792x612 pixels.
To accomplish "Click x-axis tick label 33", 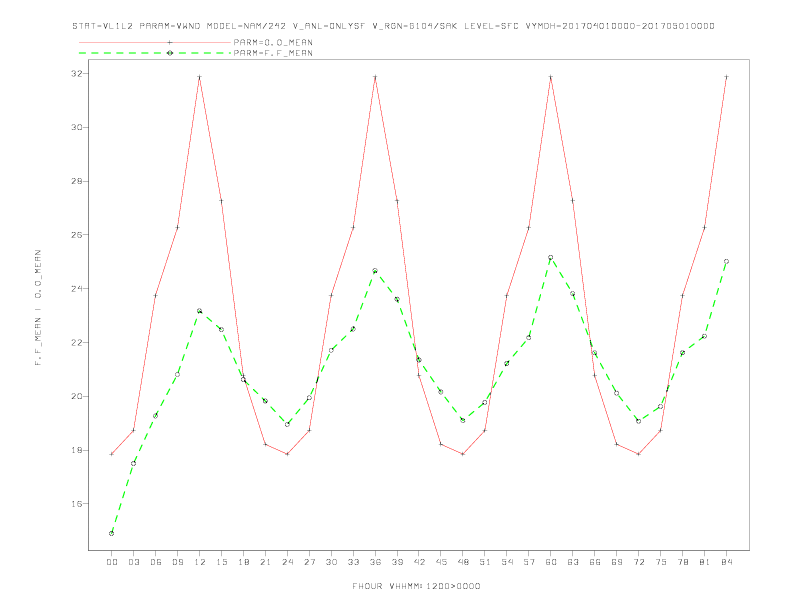I will click(x=353, y=562).
